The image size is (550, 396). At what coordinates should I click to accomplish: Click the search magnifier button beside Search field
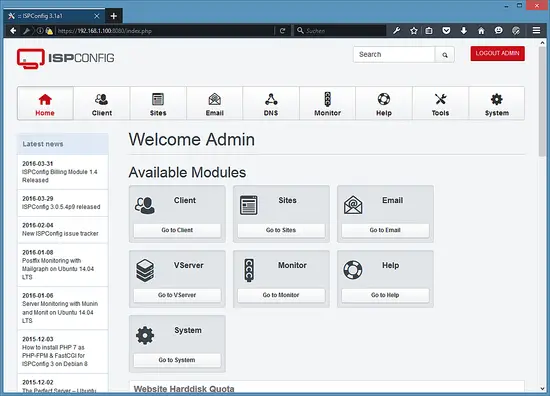pyautogui.click(x=445, y=55)
